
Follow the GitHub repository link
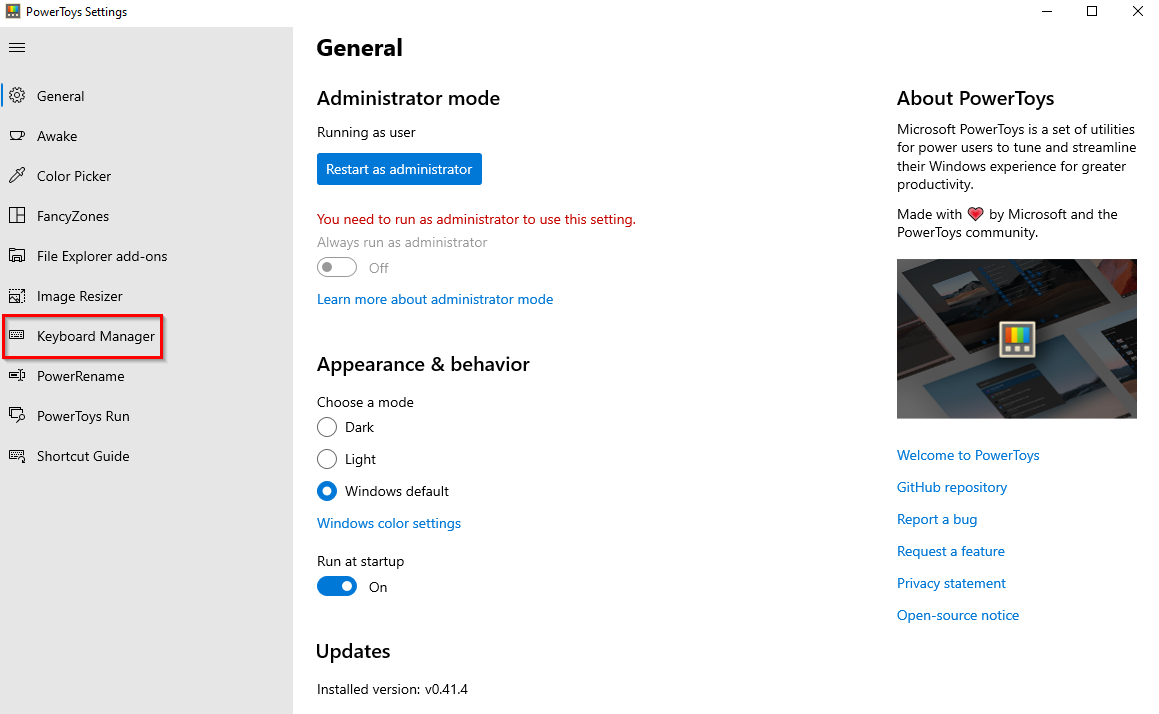click(952, 487)
